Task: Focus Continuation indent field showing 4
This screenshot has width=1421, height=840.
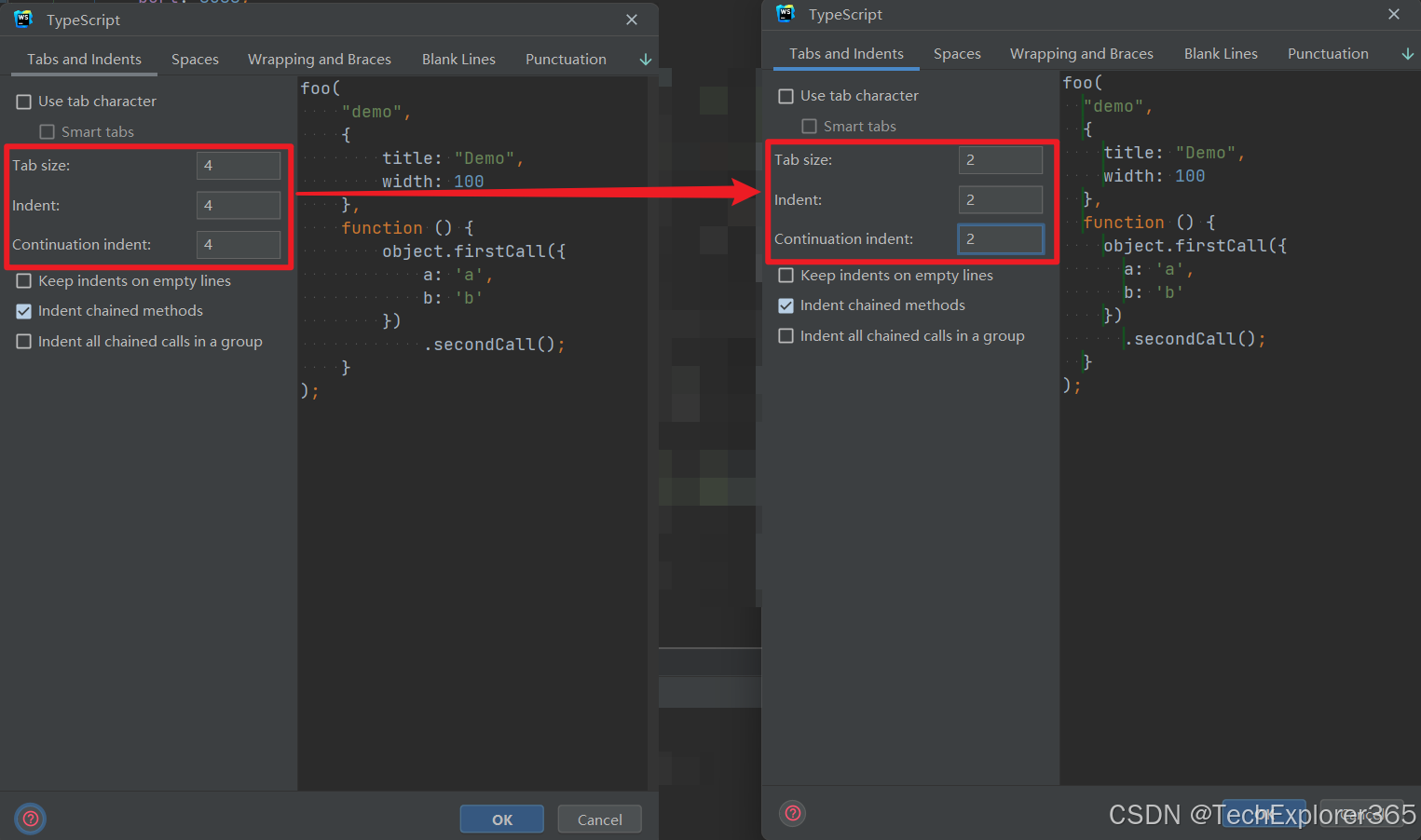Action: [x=239, y=245]
